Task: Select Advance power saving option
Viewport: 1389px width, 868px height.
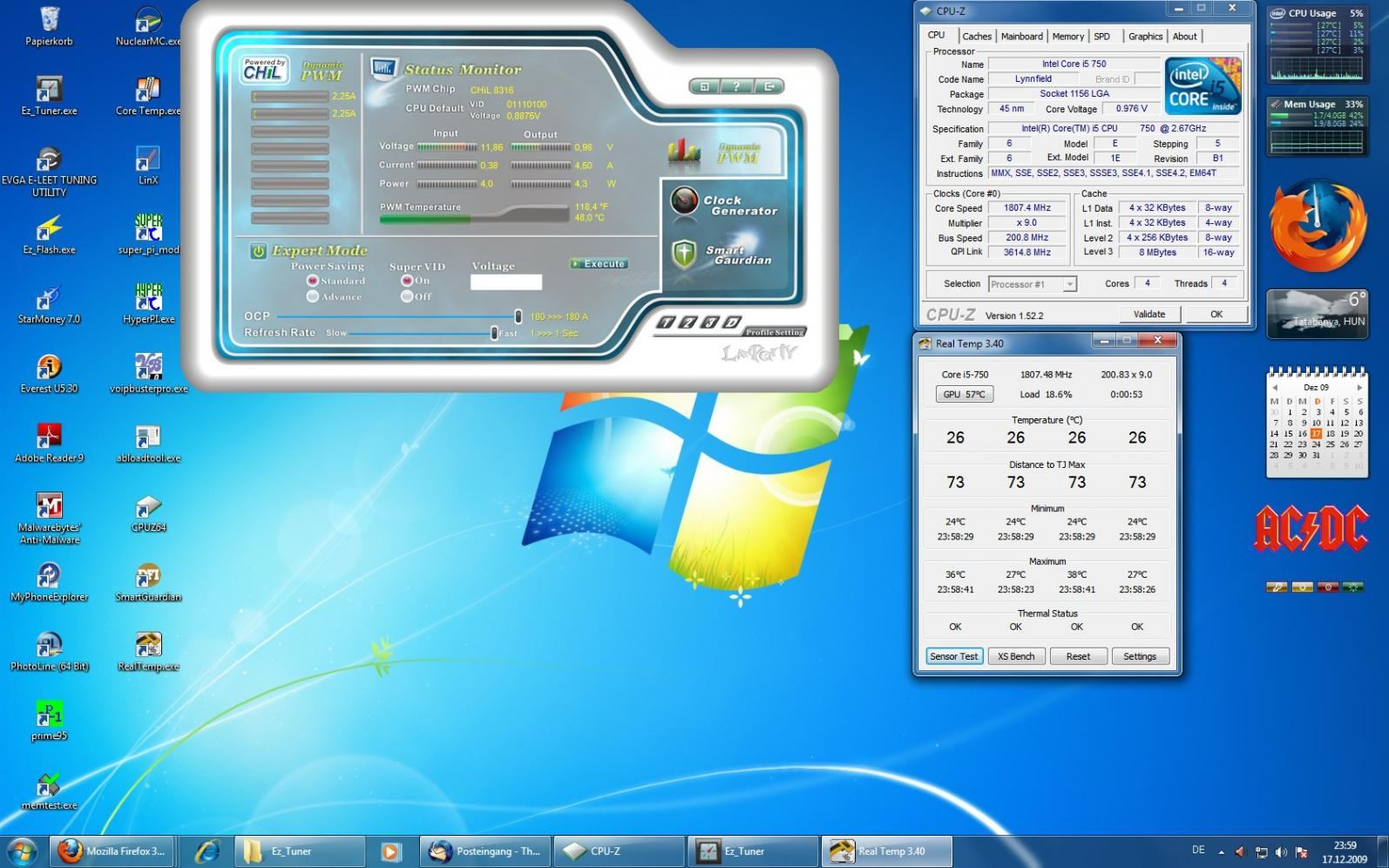Action: (x=312, y=296)
